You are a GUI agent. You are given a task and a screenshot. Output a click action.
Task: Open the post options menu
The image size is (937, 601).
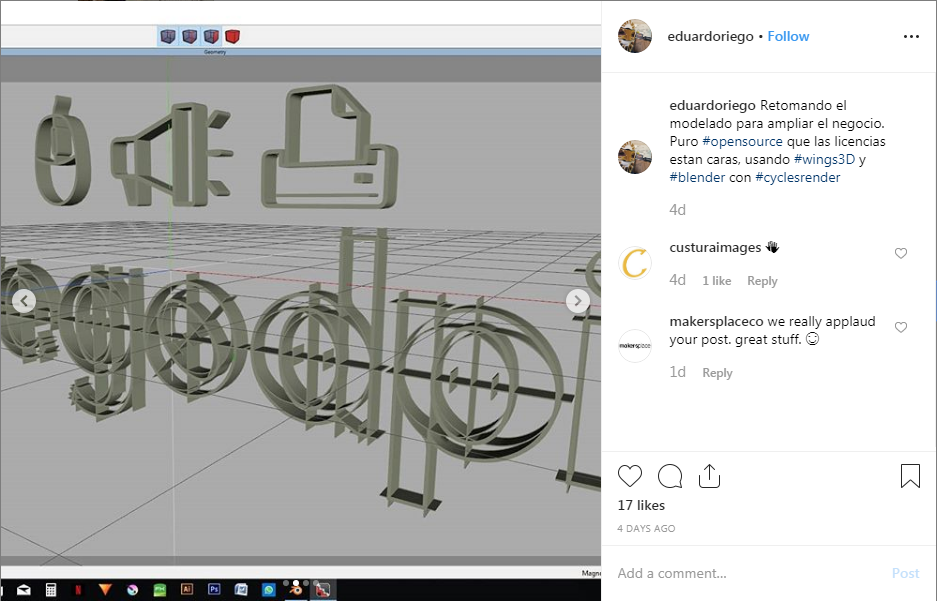coord(911,36)
